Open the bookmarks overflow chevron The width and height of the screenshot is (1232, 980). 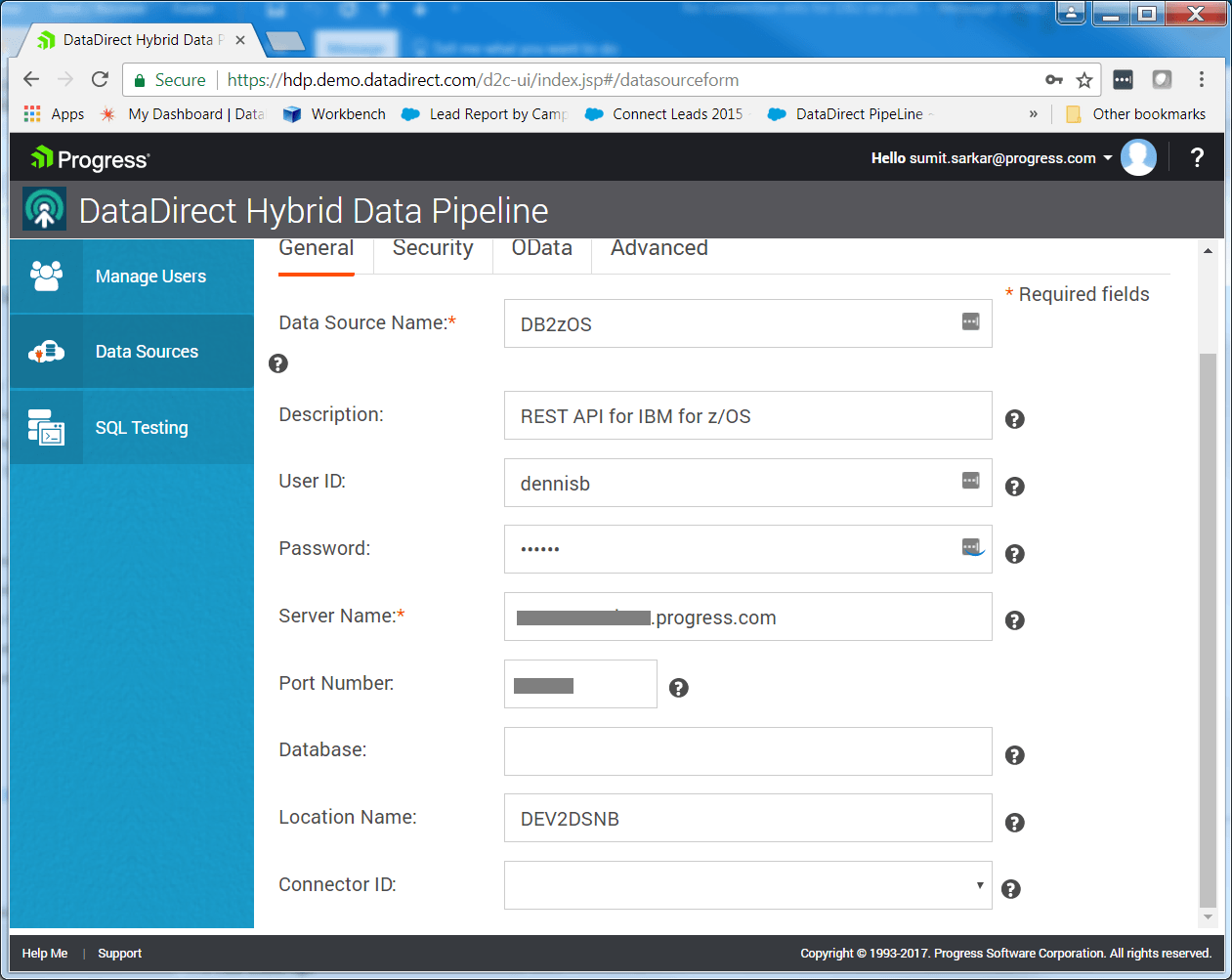click(1034, 113)
